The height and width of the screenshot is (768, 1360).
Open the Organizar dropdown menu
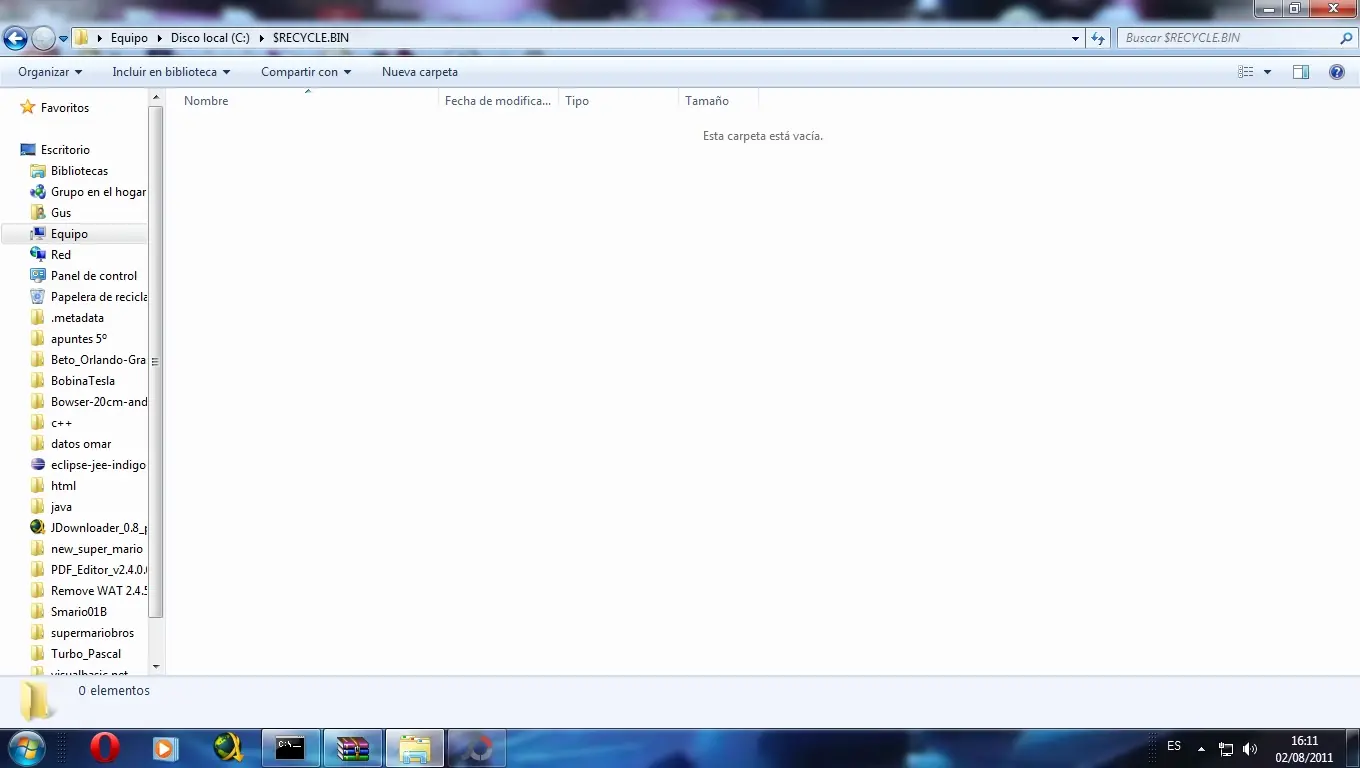[50, 72]
